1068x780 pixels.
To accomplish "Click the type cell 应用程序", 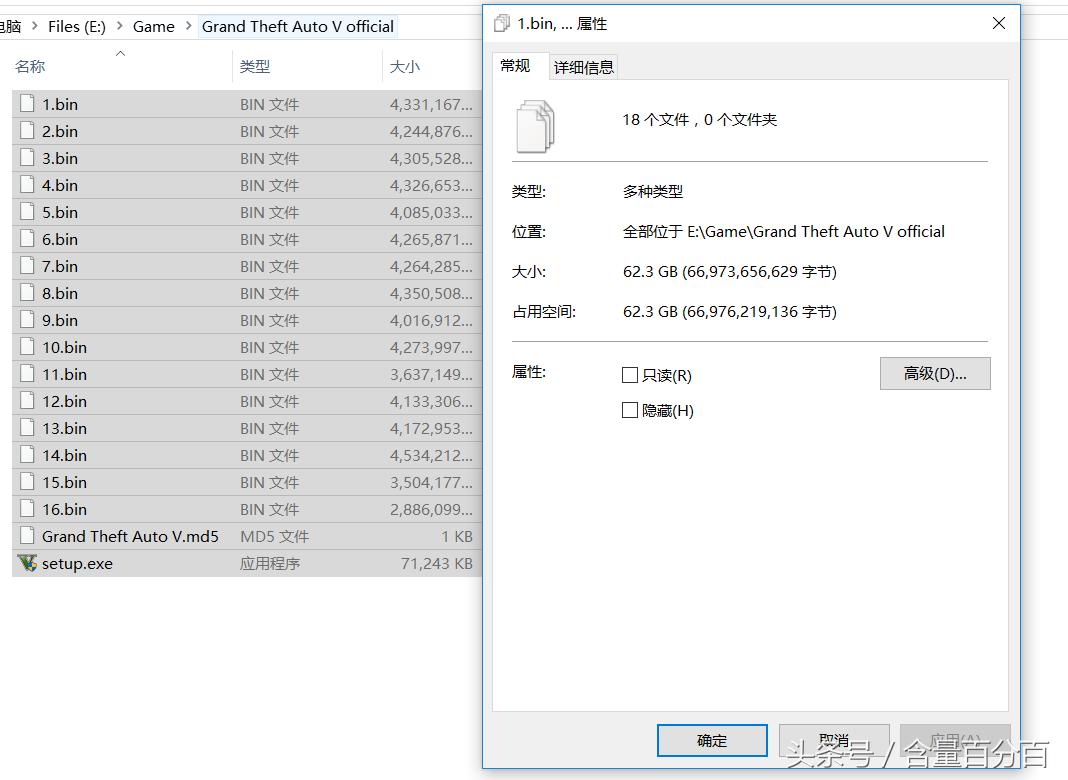I will coord(270,564).
